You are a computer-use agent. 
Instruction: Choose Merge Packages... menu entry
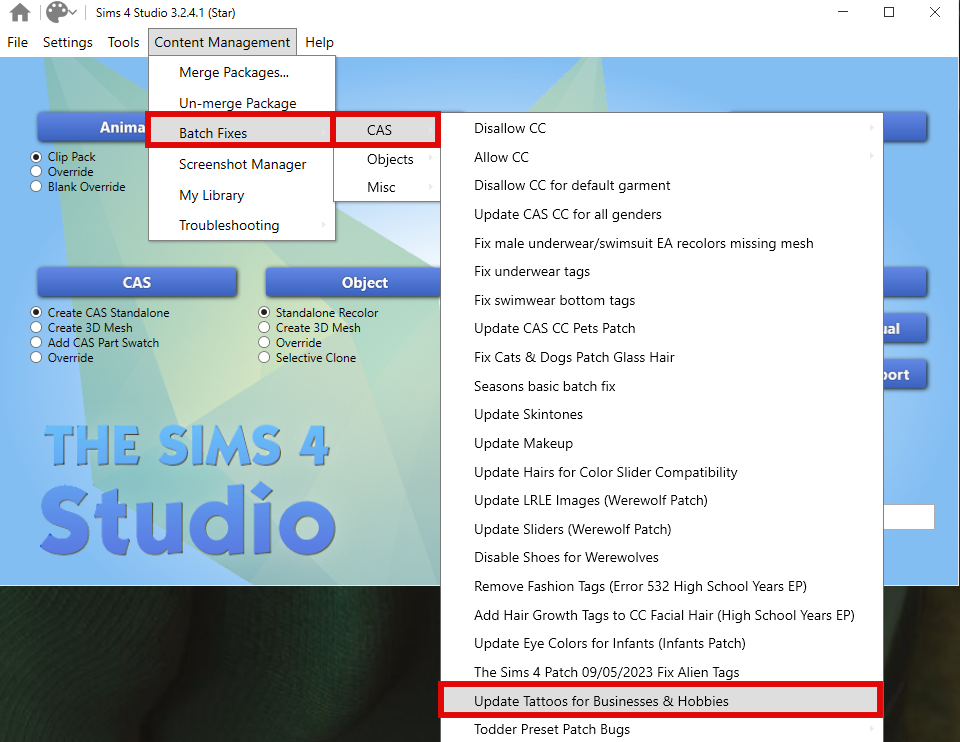coord(242,72)
